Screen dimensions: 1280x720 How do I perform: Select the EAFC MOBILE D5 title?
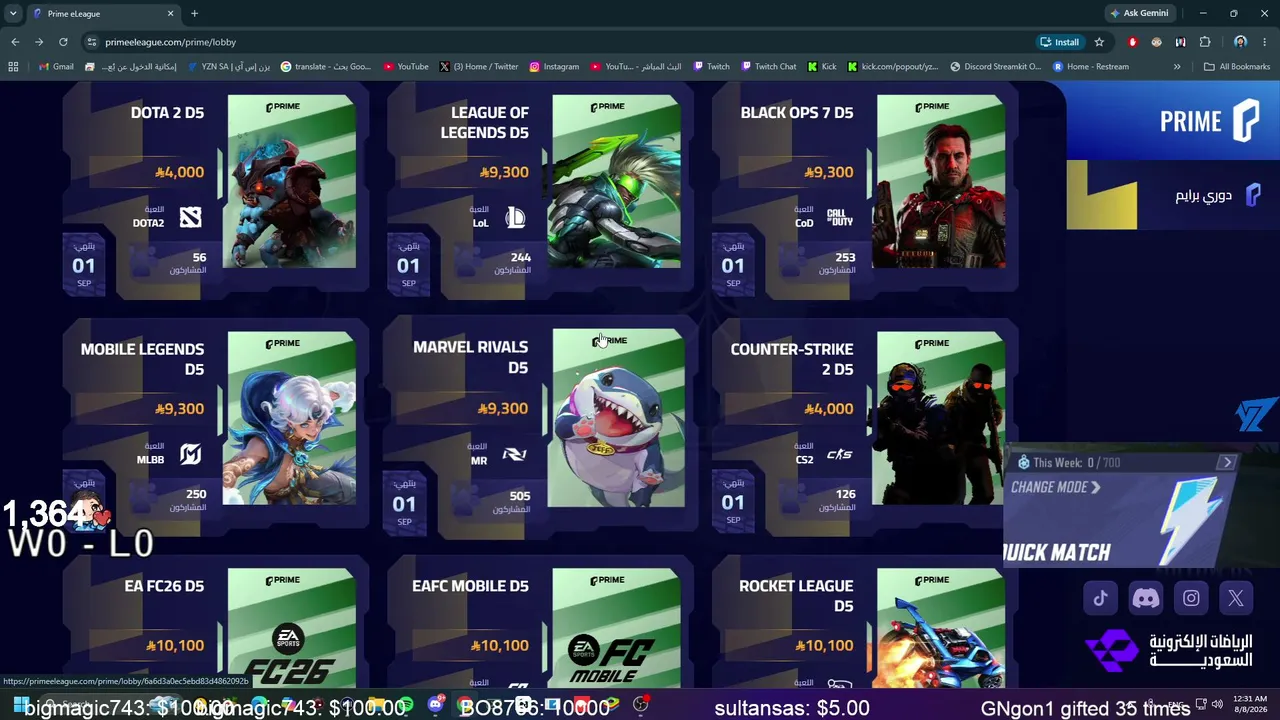(470, 586)
